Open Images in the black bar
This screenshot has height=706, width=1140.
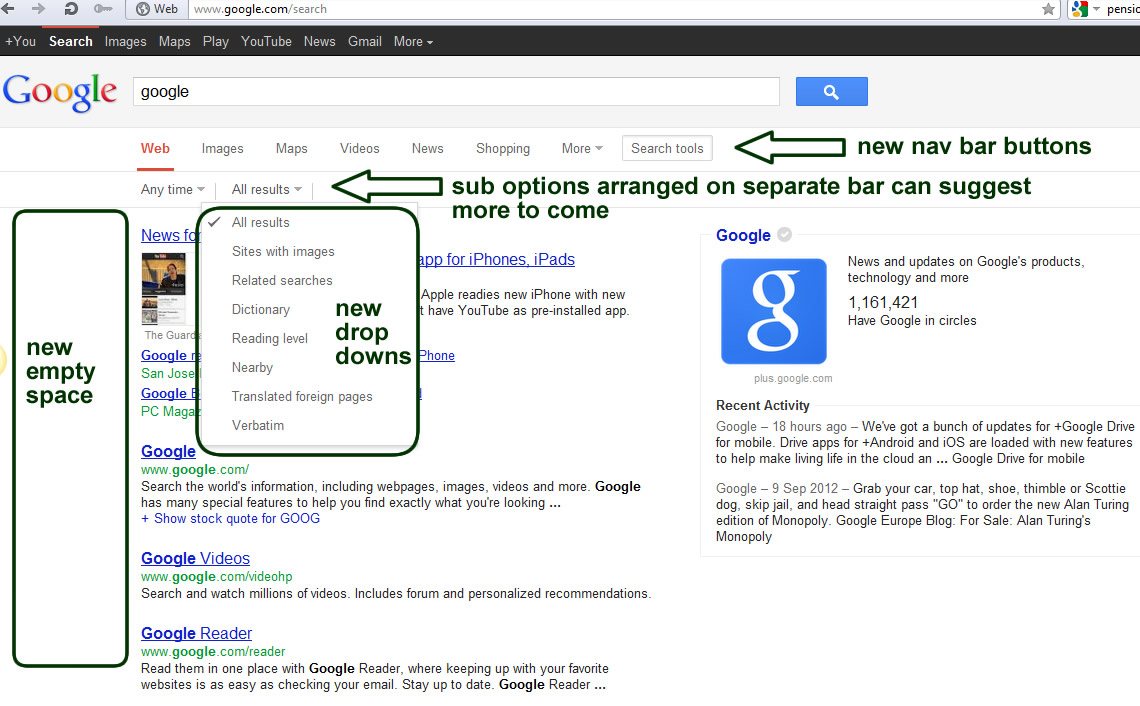click(125, 41)
